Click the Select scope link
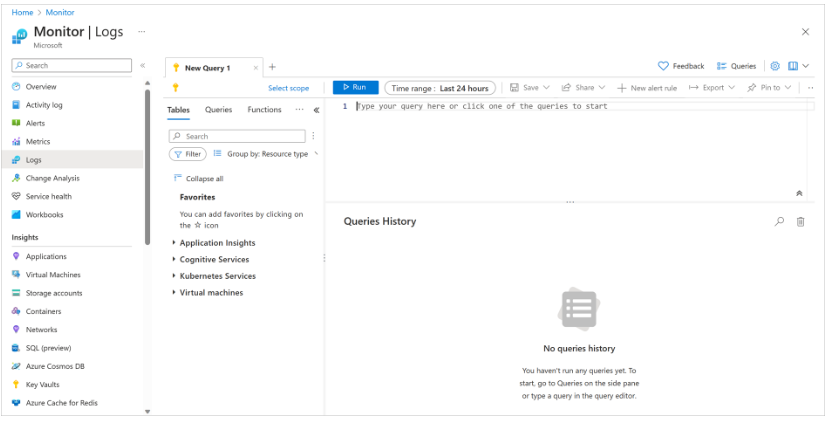Image resolution: width=830 pixels, height=425 pixels. click(288, 88)
